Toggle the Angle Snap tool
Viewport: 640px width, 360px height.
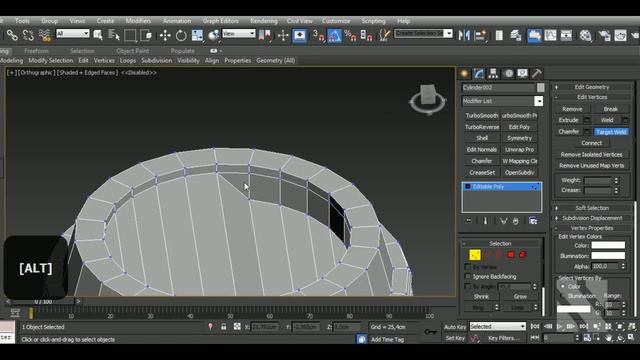(x=334, y=36)
